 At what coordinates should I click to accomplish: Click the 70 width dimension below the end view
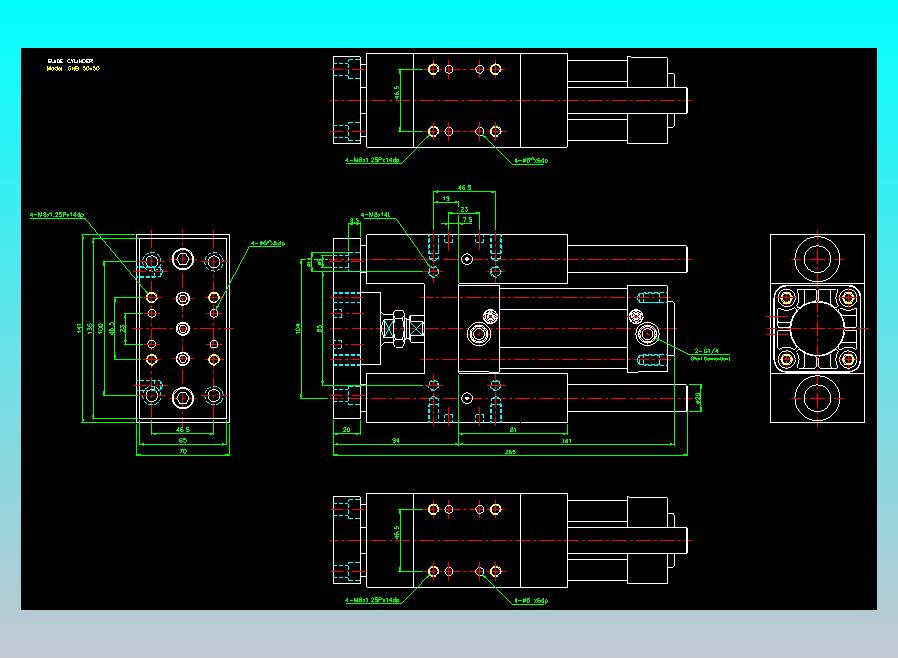(x=183, y=451)
